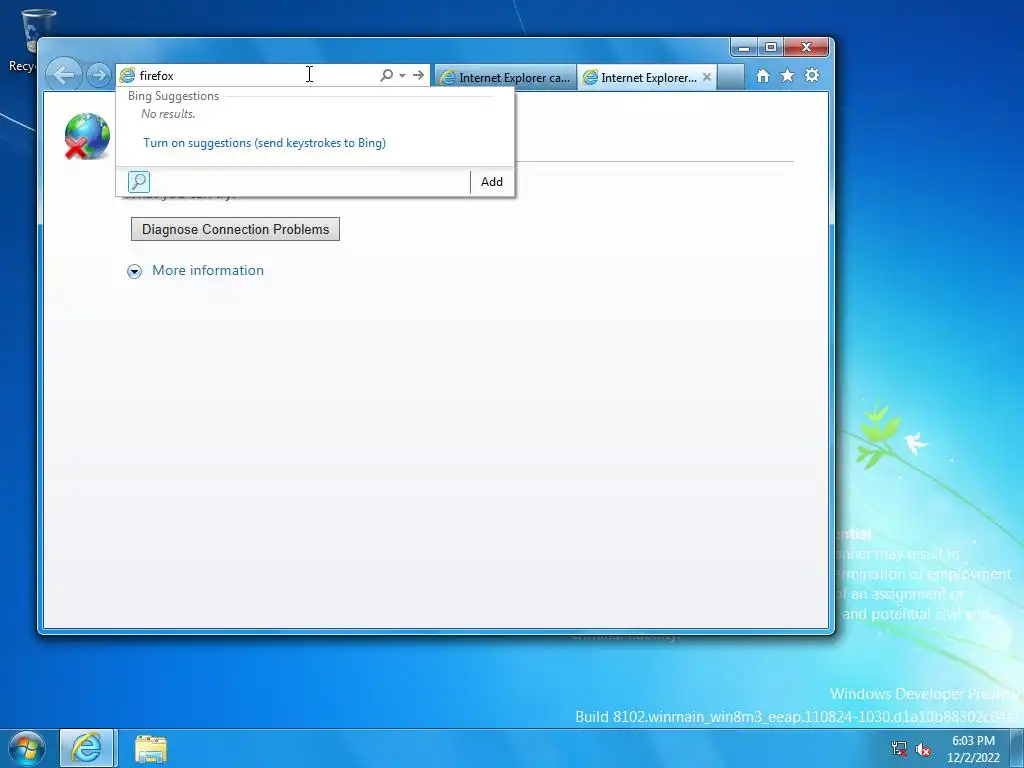This screenshot has width=1024, height=768.
Task: Click the muted volume tray icon
Action: click(x=923, y=749)
